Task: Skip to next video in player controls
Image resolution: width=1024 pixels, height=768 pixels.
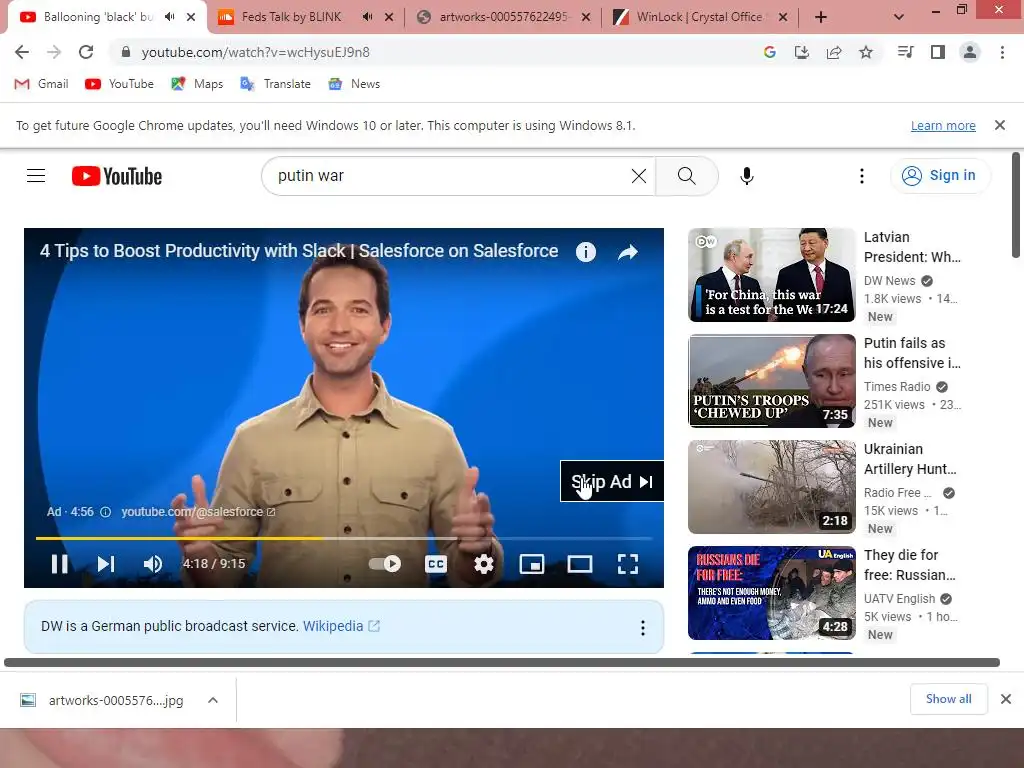Action: (106, 564)
